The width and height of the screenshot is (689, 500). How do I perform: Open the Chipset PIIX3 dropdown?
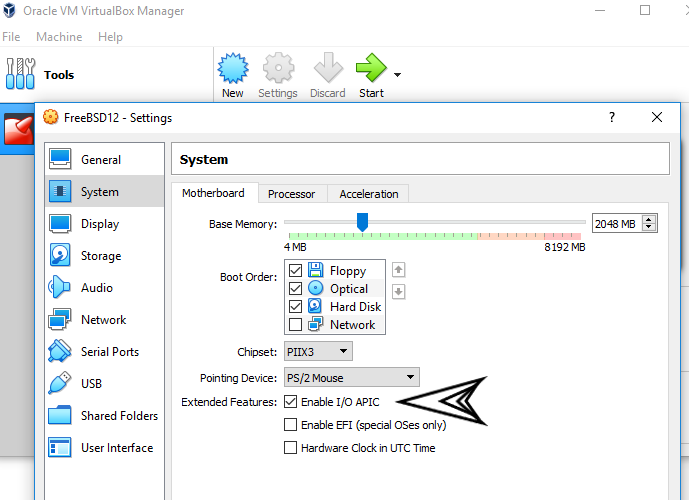318,351
